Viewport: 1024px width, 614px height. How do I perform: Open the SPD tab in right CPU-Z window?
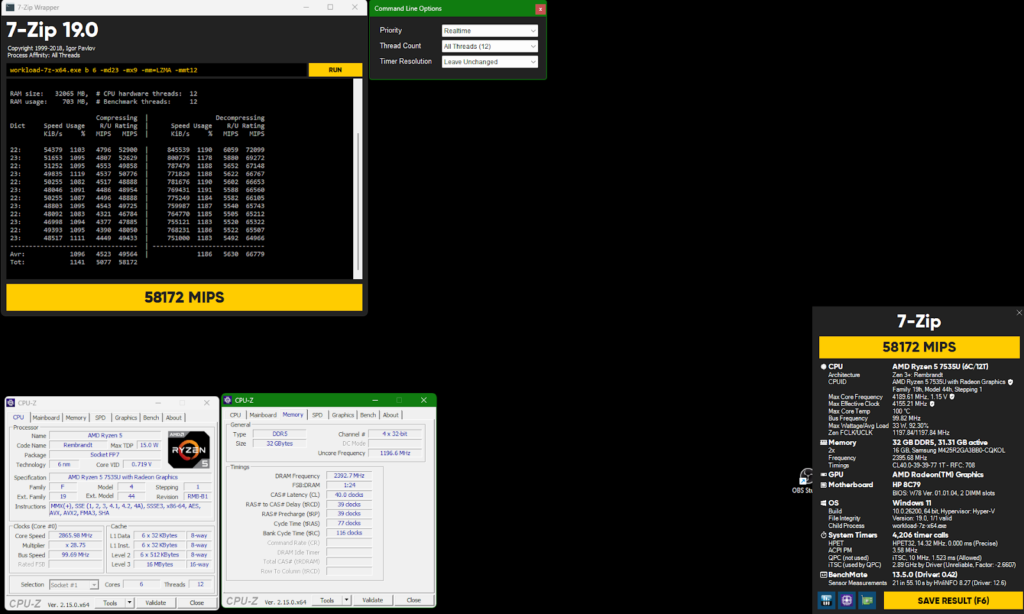[x=317, y=414]
